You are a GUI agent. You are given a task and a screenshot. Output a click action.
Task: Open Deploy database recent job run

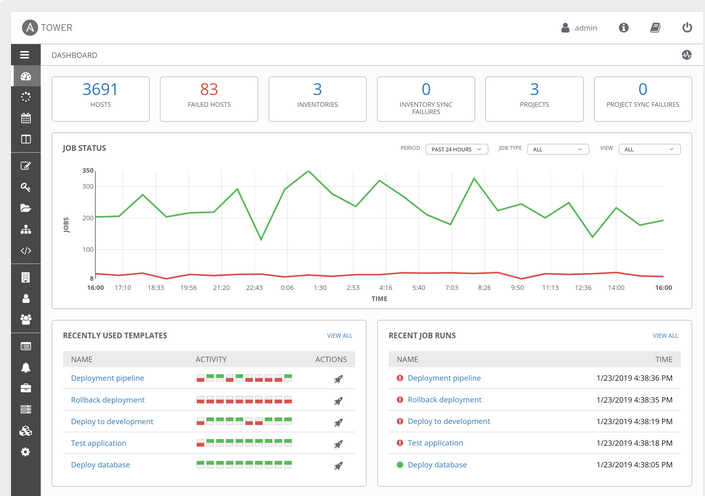point(437,465)
